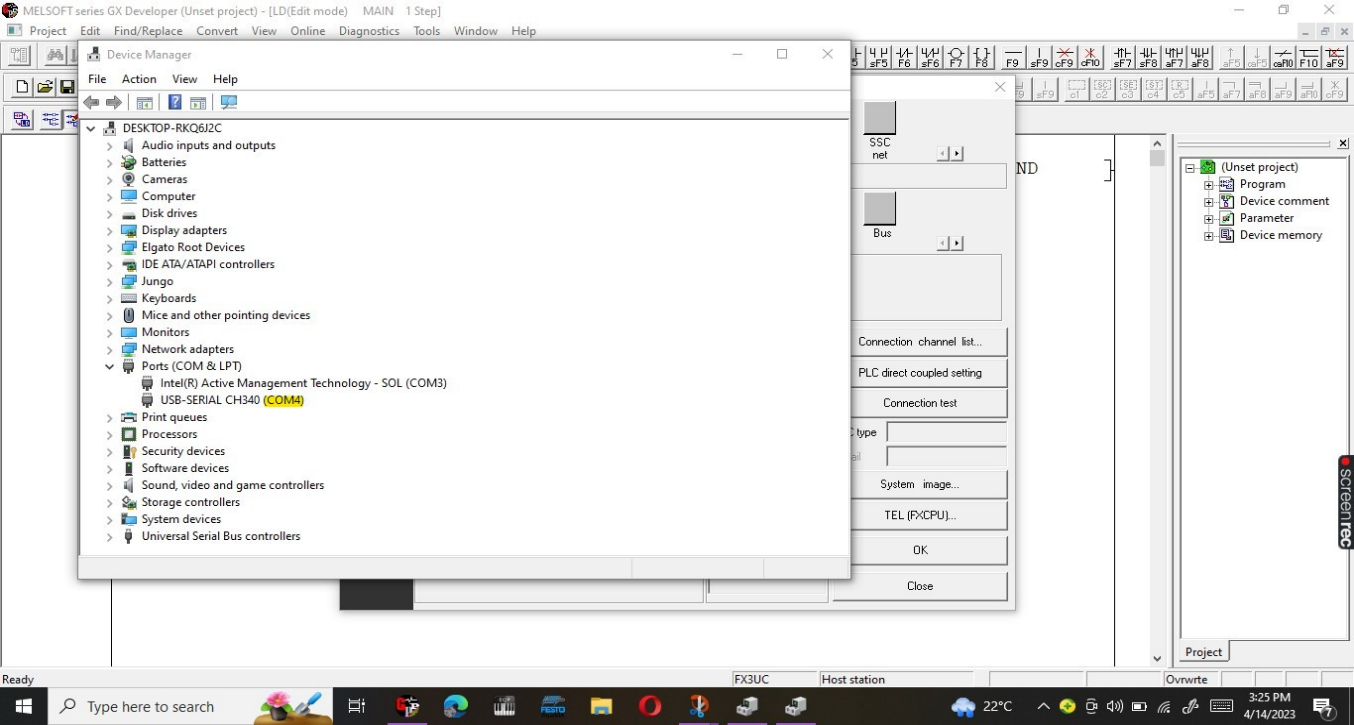
Task: Open the Convert menu
Action: point(217,31)
